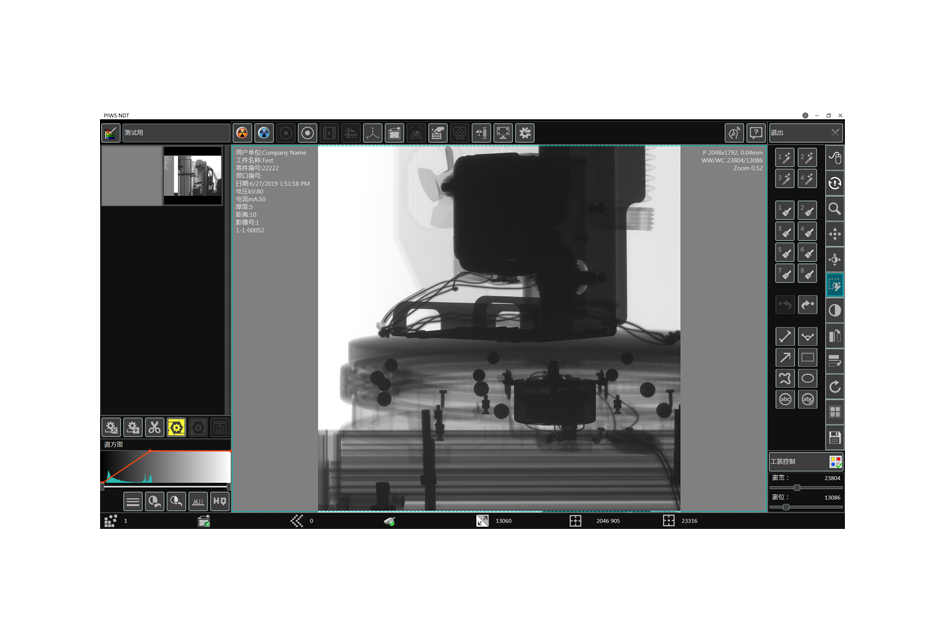This screenshot has width=945, height=642.
Task: Click the redo arrow icon
Action: (x=808, y=304)
